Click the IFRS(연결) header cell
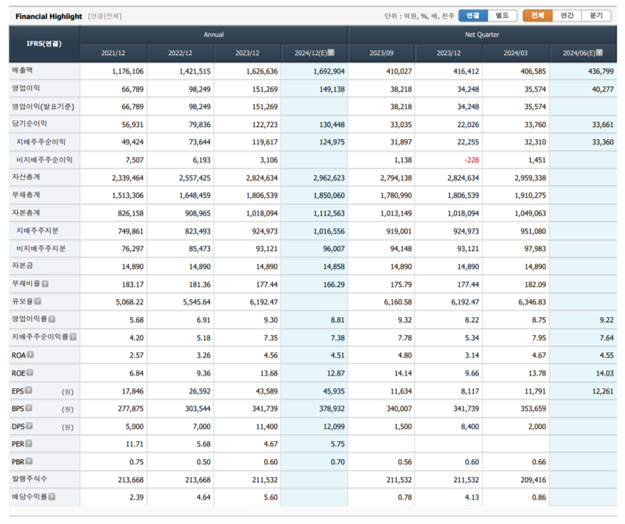 (44, 44)
